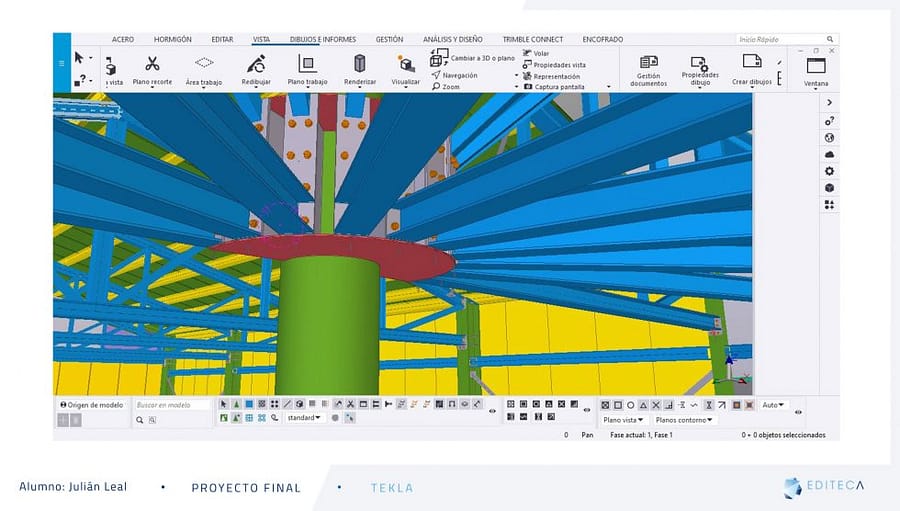
Task: Click the Renderizar rendering icon
Action: pyautogui.click(x=360, y=63)
